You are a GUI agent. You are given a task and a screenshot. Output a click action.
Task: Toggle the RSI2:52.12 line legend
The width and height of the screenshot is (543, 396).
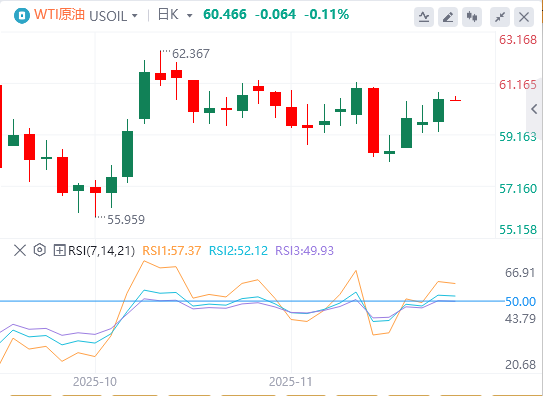point(238,251)
